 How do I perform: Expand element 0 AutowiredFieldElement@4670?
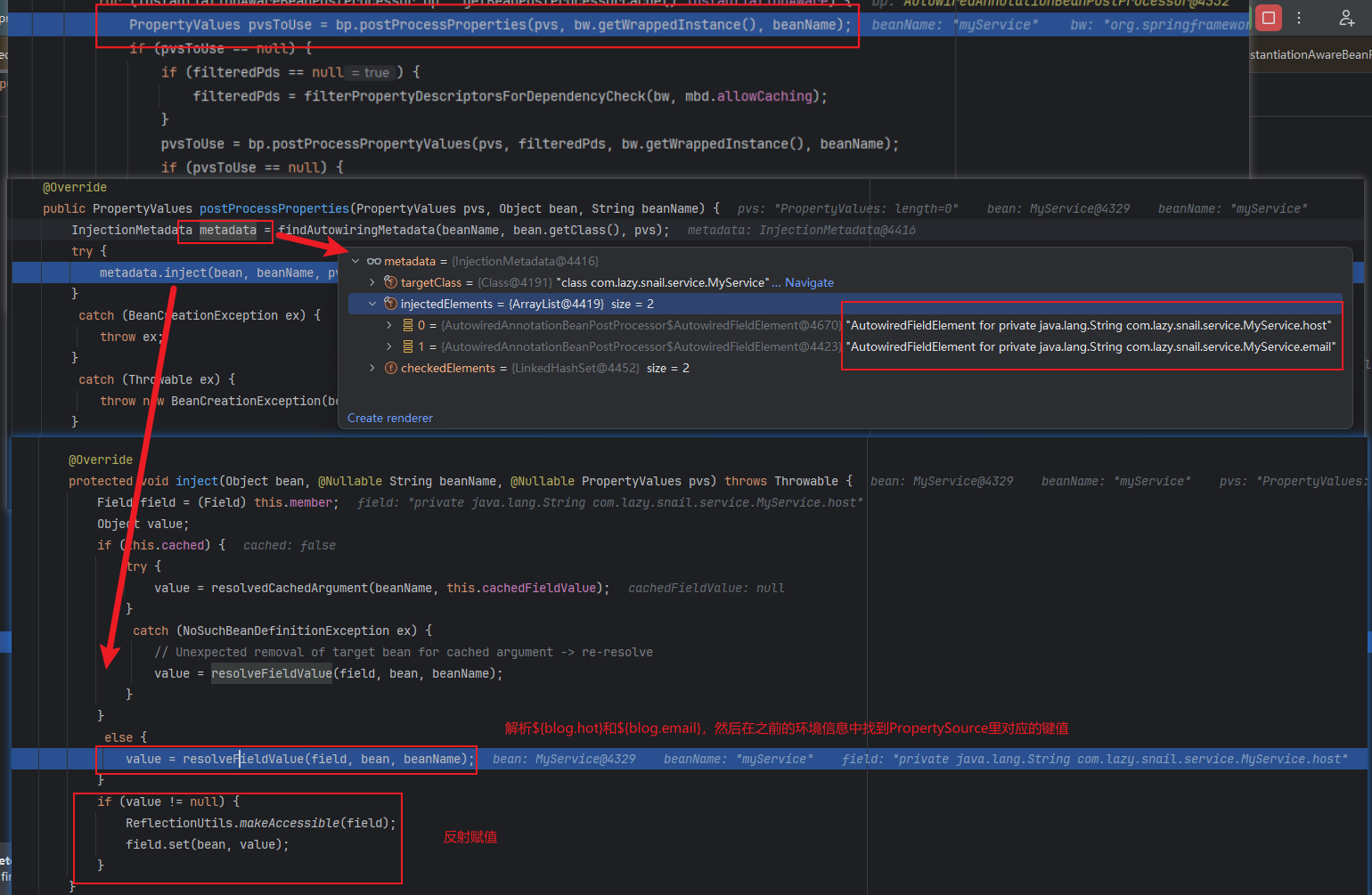tap(389, 325)
